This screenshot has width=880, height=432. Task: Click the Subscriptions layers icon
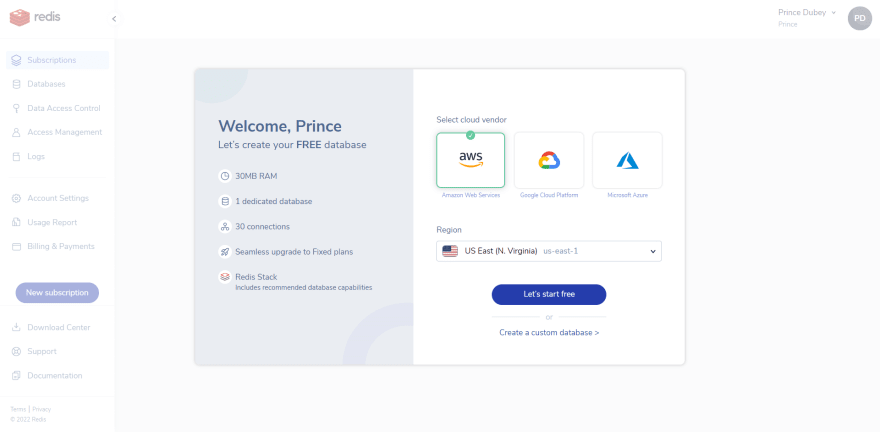16,60
